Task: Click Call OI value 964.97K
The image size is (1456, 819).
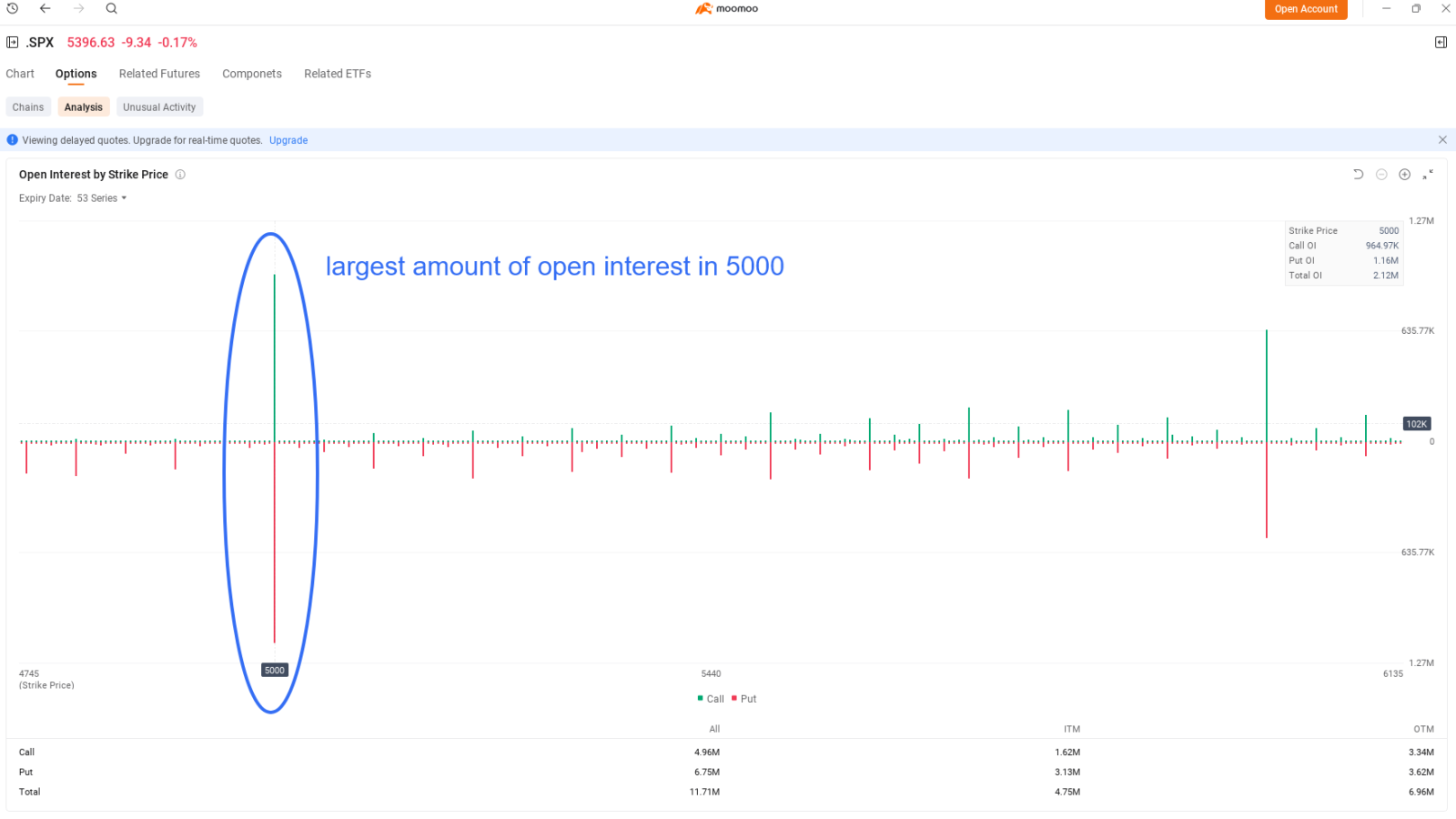Action: tap(1381, 246)
